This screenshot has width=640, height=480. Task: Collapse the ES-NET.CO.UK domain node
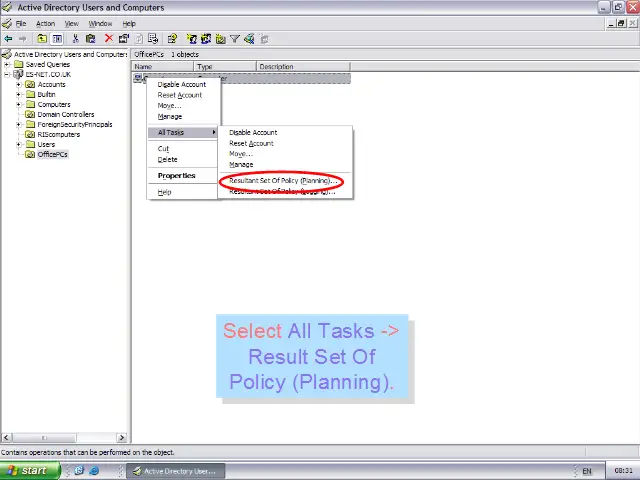[x=7, y=74]
